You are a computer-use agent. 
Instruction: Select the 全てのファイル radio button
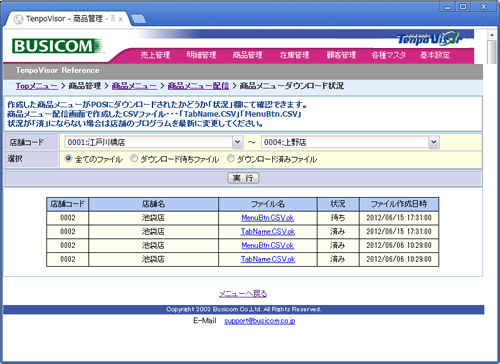point(68,158)
